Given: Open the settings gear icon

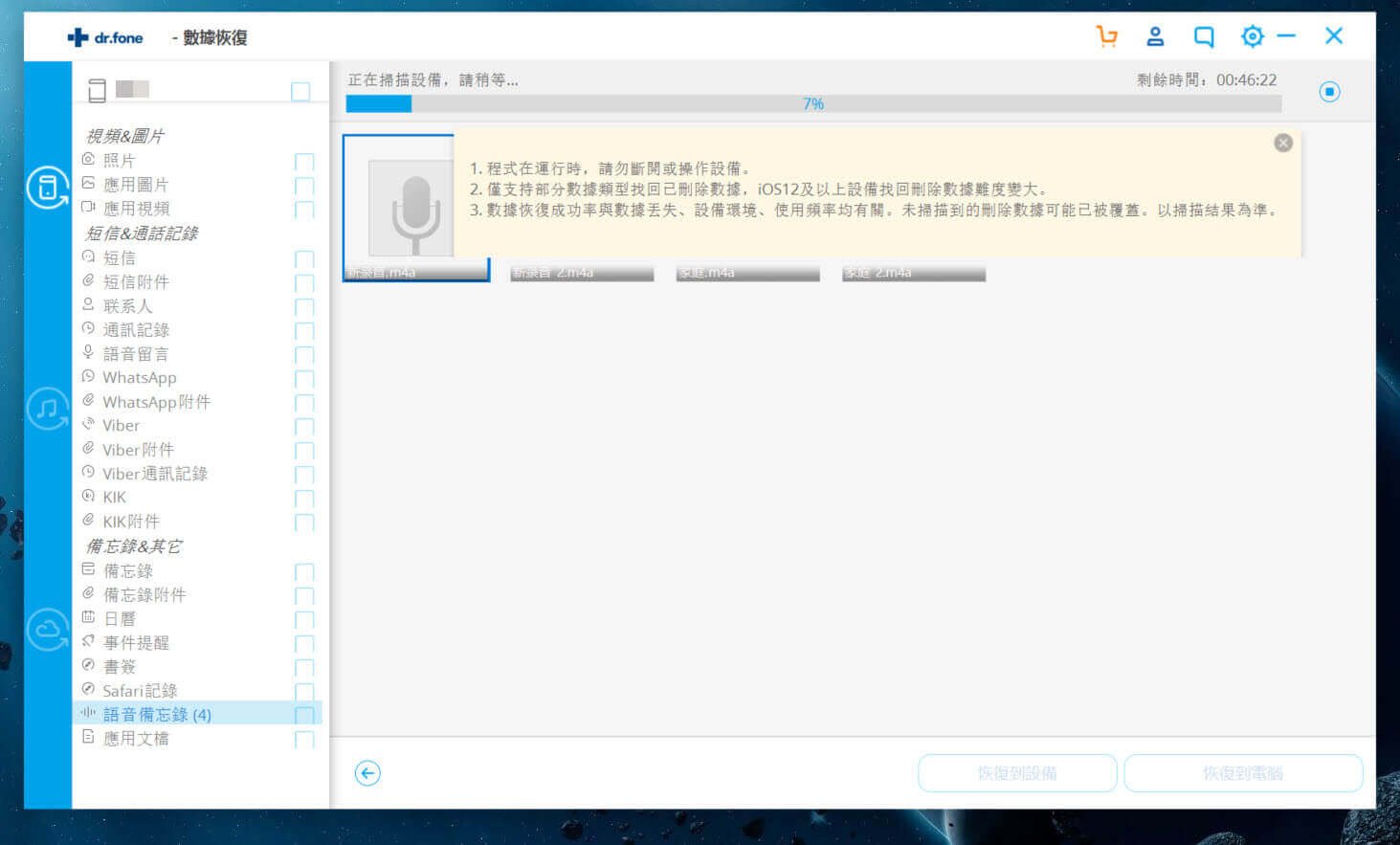Looking at the screenshot, I should [x=1252, y=36].
